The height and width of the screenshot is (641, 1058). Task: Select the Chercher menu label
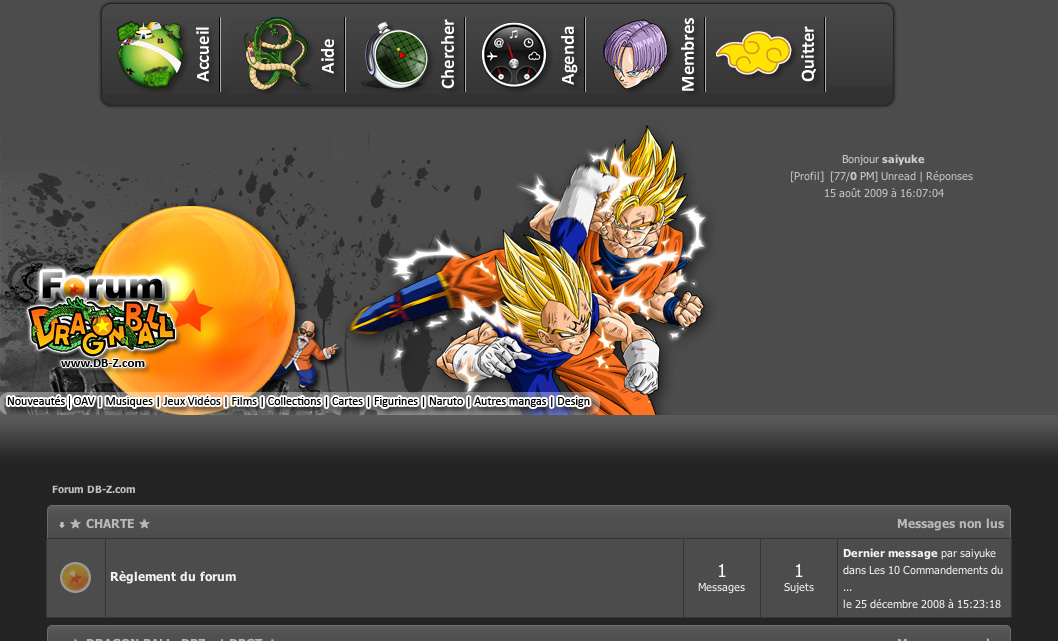coord(448,54)
